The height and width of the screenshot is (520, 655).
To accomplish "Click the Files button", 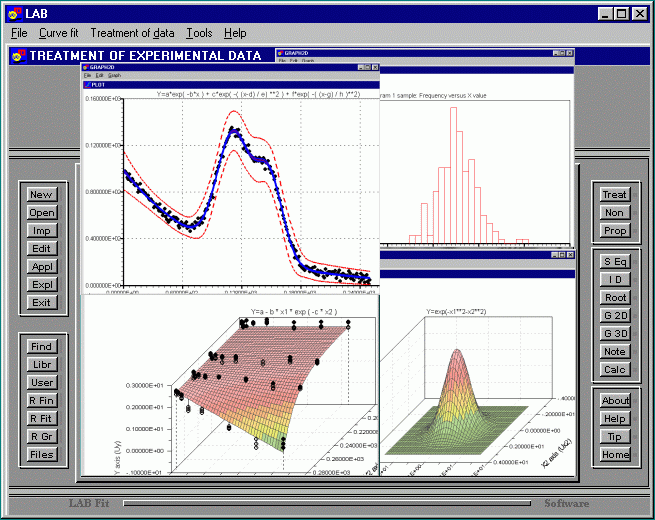I will pyautogui.click(x=41, y=455).
